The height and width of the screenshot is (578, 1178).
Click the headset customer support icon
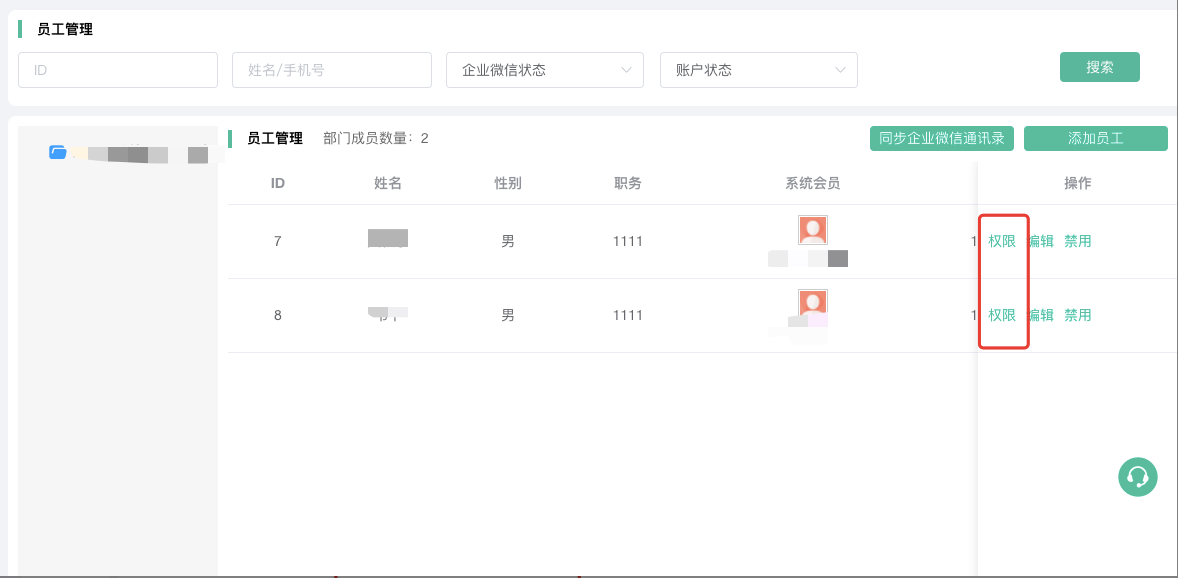click(1137, 477)
